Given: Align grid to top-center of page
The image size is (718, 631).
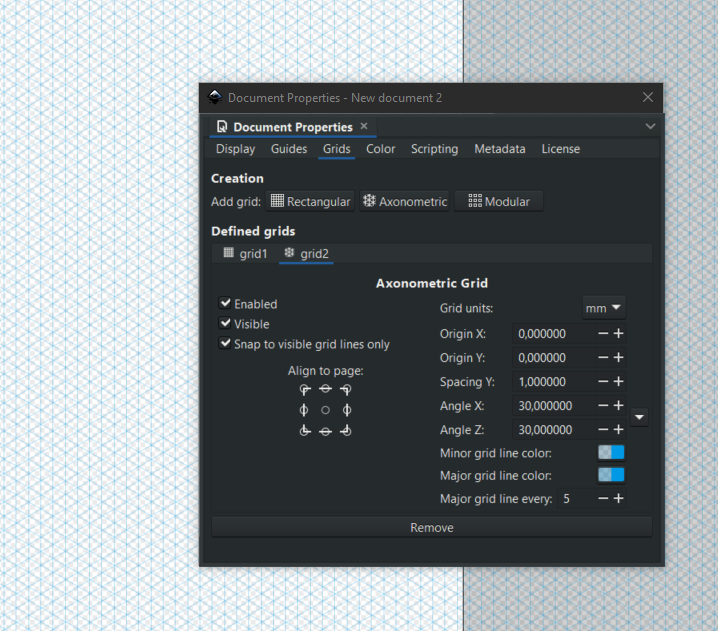Looking at the screenshot, I should click(x=326, y=389).
